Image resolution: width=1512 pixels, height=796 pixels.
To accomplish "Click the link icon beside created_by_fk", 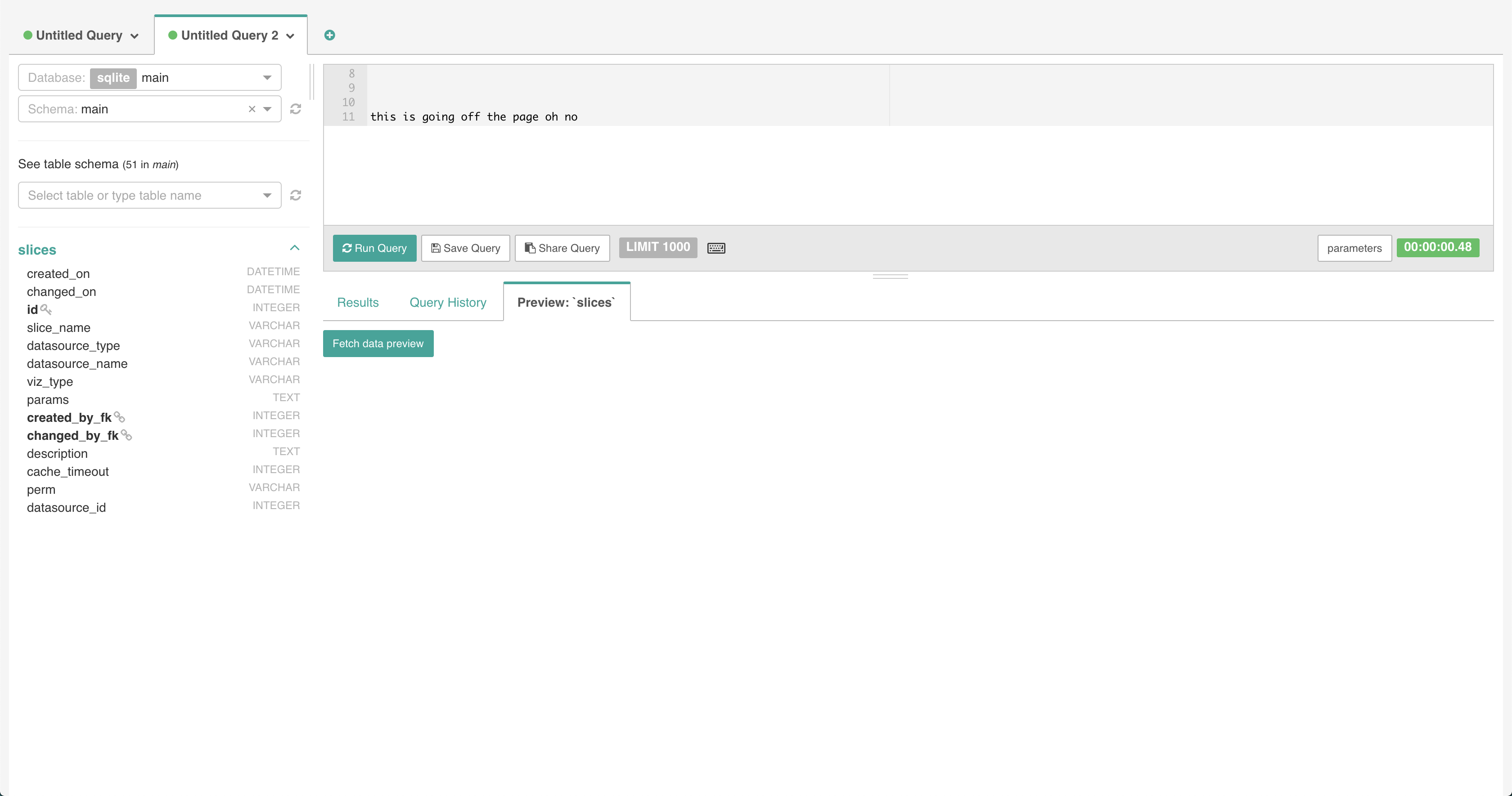I will coord(119,417).
